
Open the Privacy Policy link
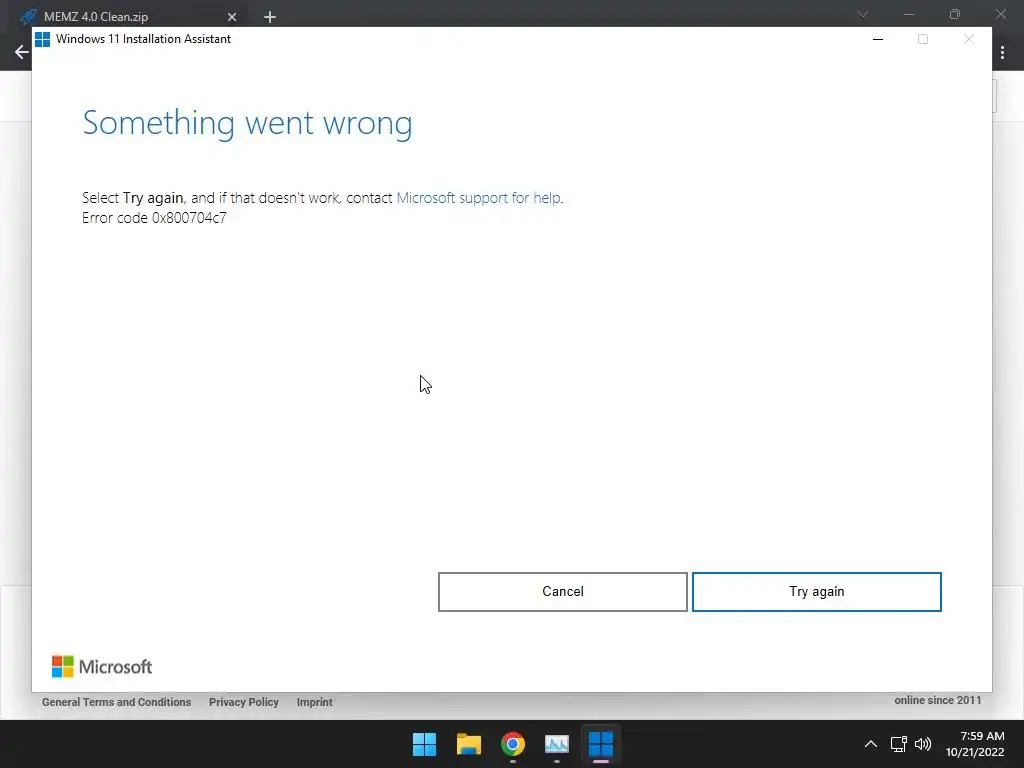coord(244,702)
